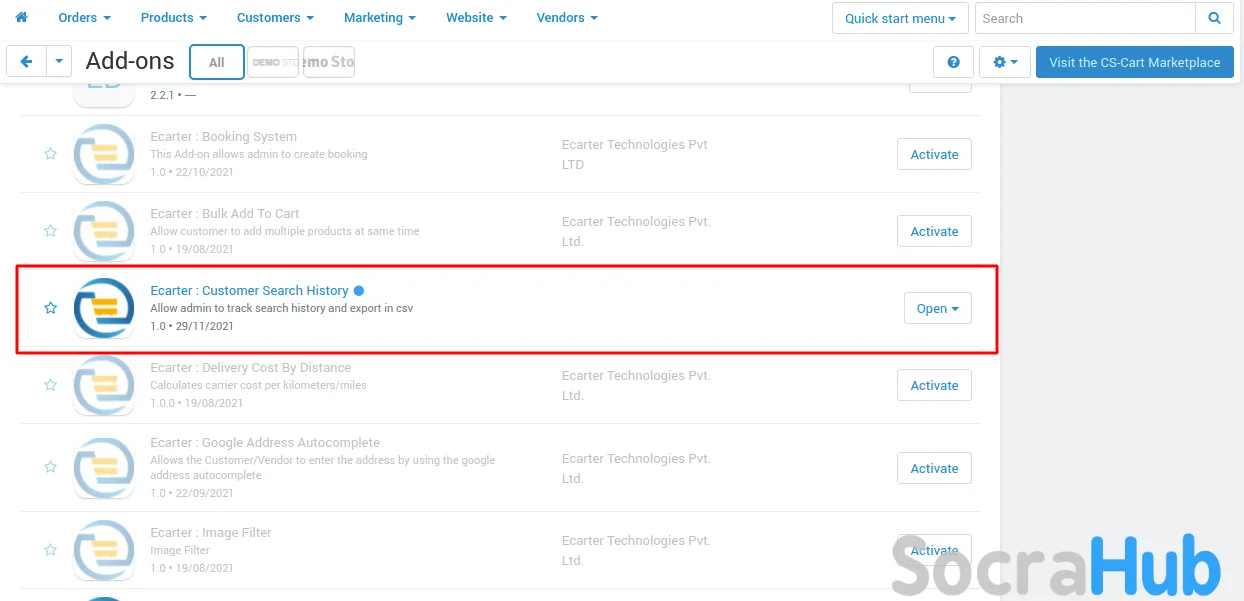Click the back arrow button
This screenshot has width=1244, height=601.
(x=26, y=62)
